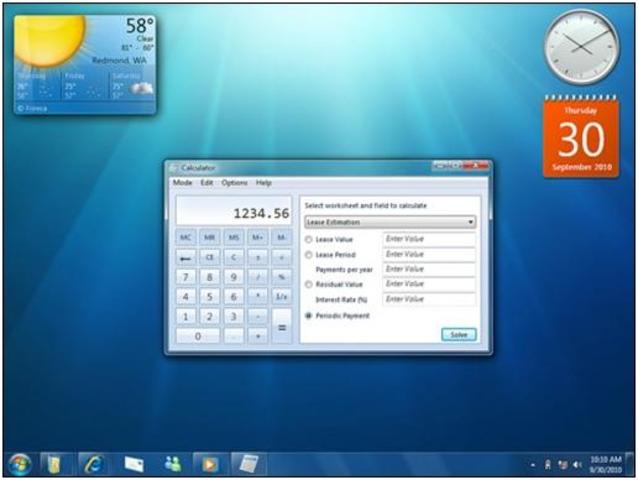Click the number 7 key

coord(186,277)
